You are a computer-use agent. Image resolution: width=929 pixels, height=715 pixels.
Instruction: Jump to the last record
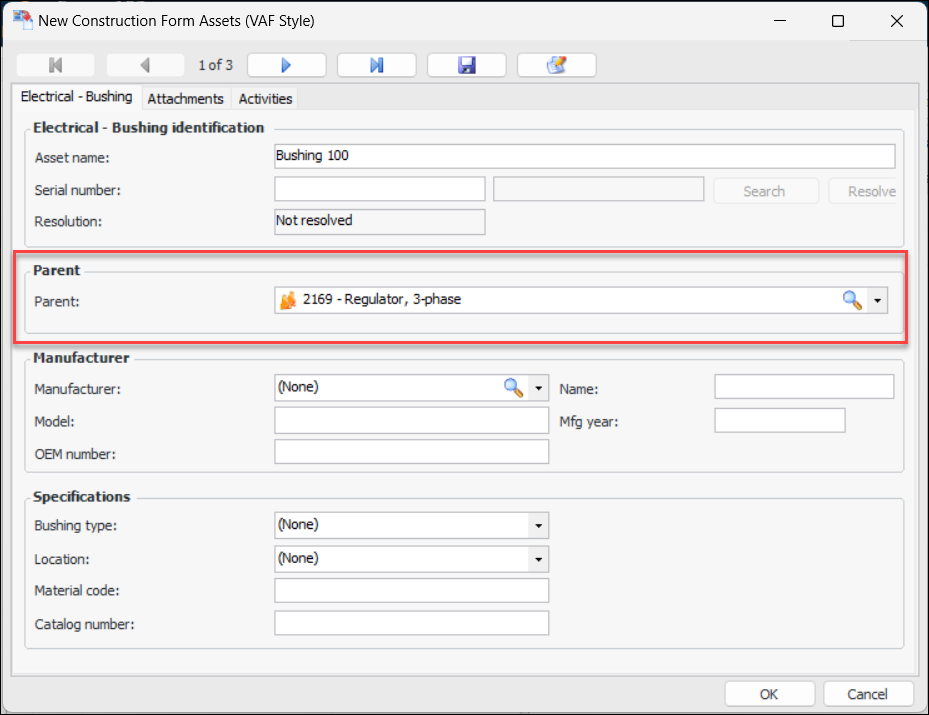click(x=376, y=65)
